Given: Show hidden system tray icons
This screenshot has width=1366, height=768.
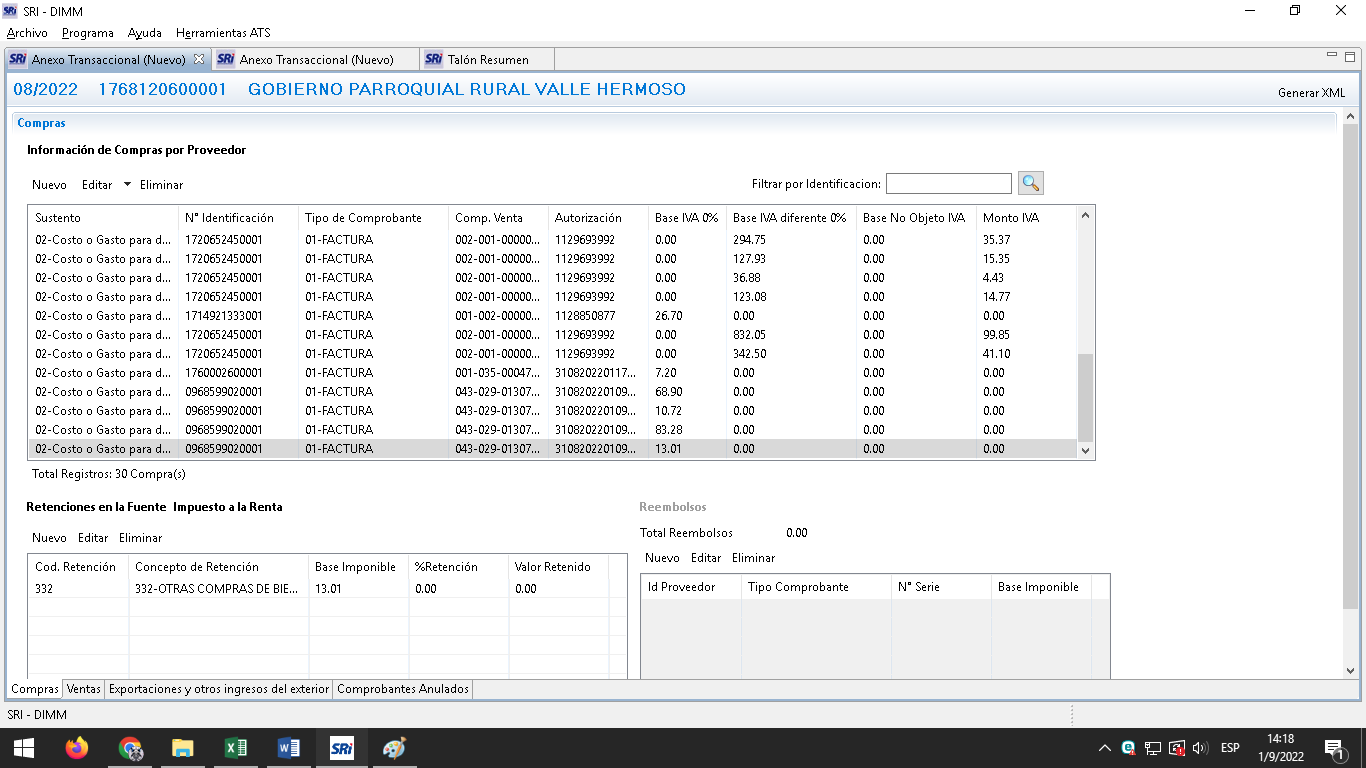Looking at the screenshot, I should pyautogui.click(x=1104, y=748).
